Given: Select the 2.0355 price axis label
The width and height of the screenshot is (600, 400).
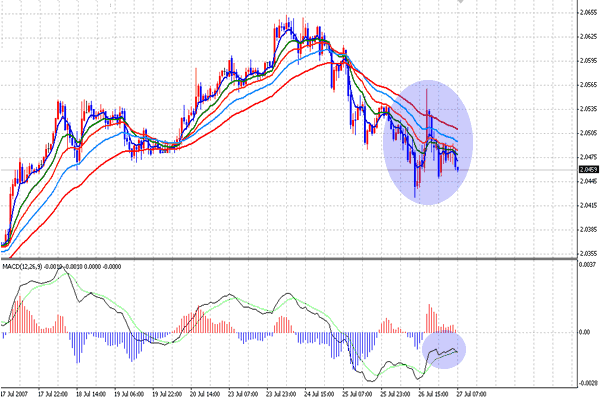Looking at the screenshot, I should point(588,253).
